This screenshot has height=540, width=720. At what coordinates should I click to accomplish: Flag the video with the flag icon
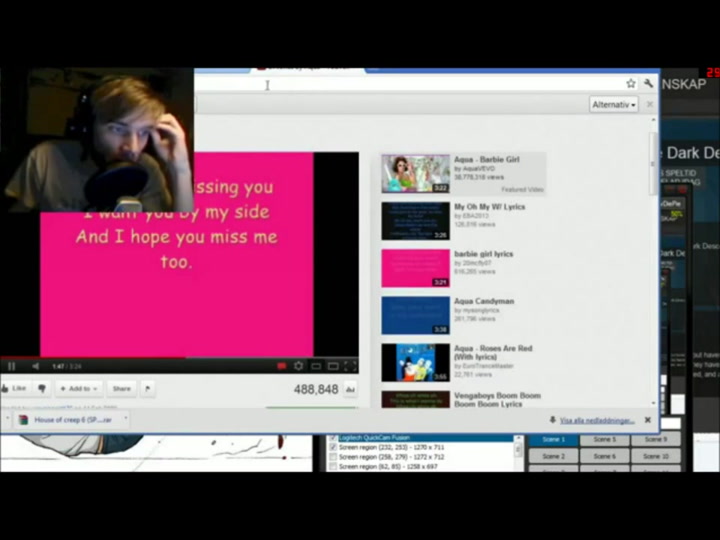148,388
